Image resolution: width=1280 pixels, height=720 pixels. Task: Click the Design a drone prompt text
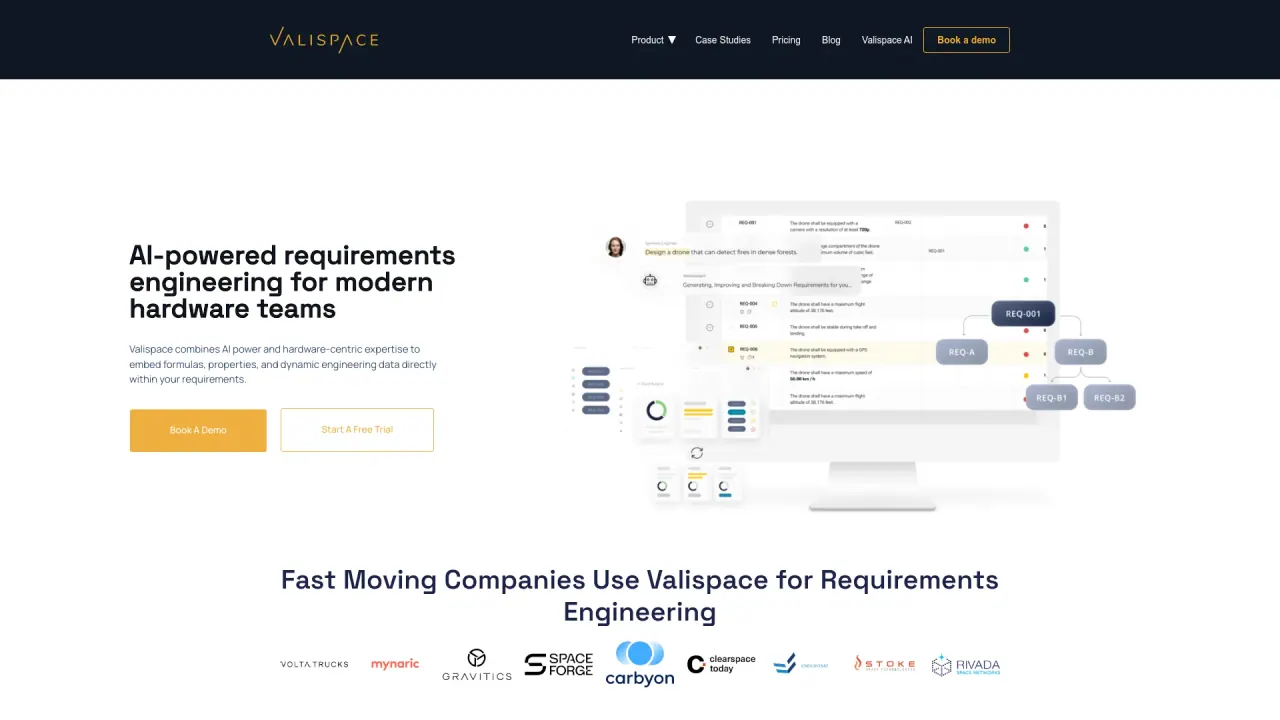pyautogui.click(x=721, y=252)
